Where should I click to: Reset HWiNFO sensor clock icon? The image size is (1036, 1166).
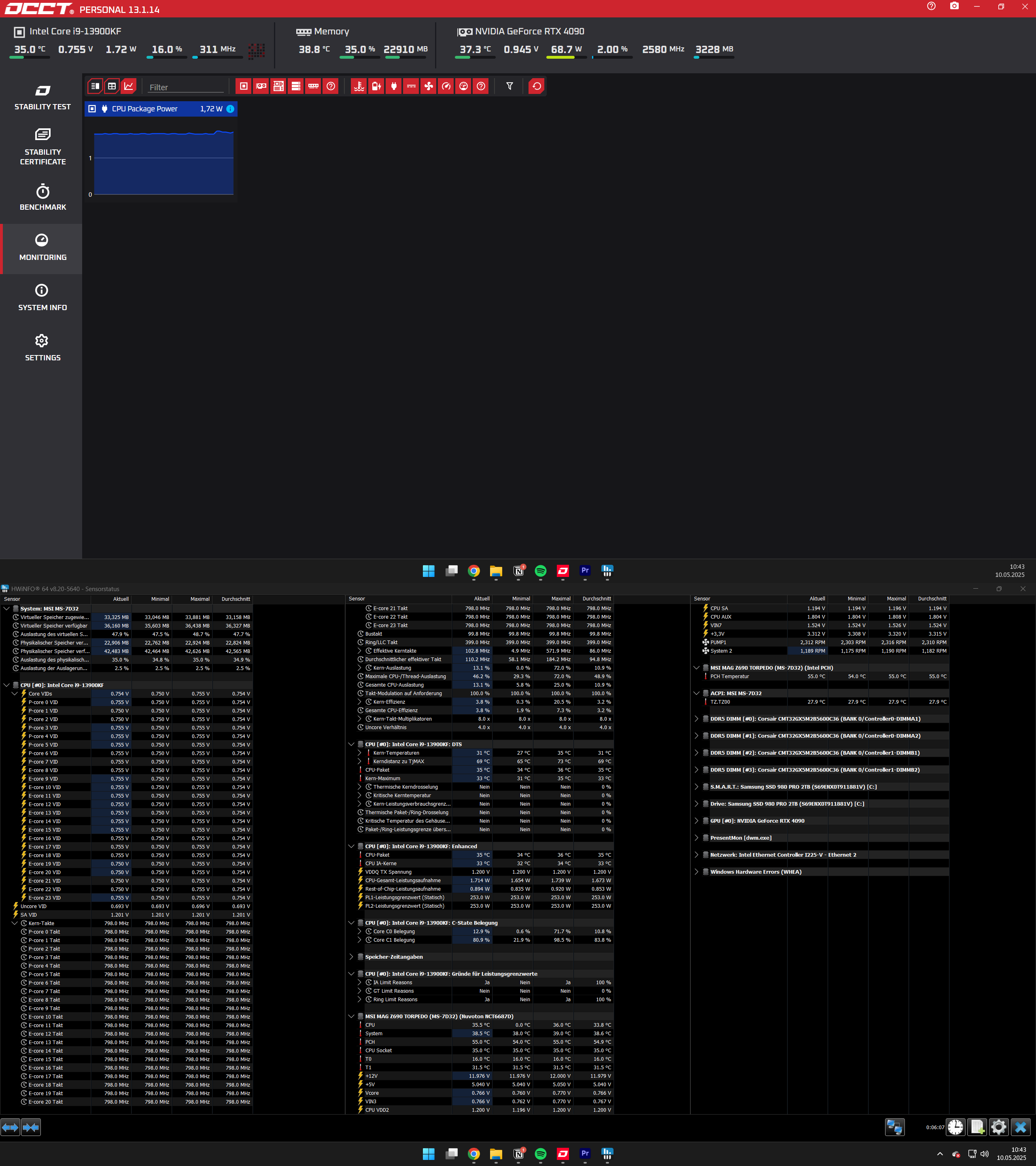(955, 1127)
